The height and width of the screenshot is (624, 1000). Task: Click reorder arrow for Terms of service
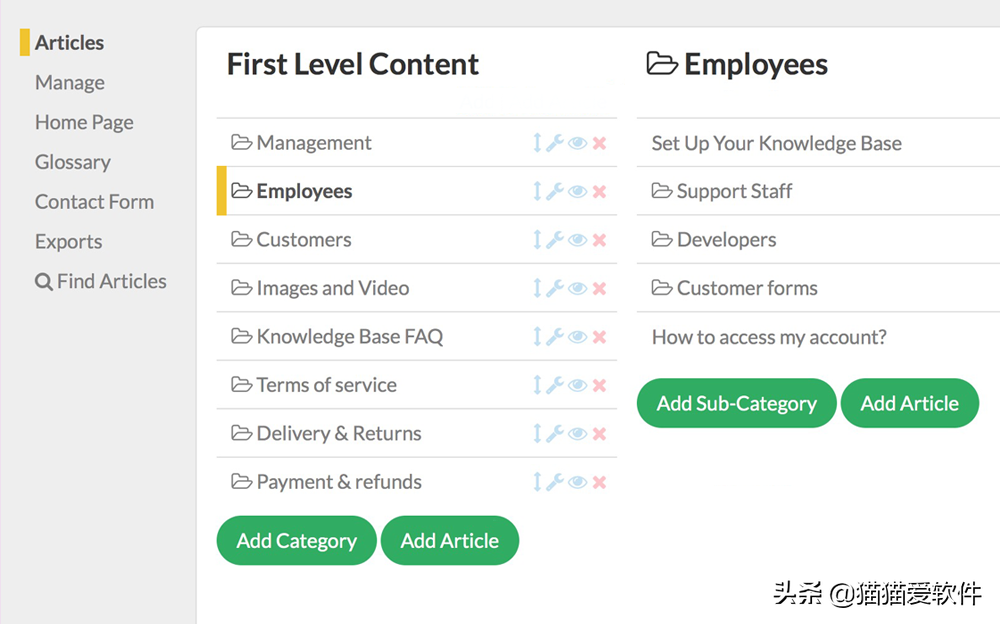click(537, 385)
